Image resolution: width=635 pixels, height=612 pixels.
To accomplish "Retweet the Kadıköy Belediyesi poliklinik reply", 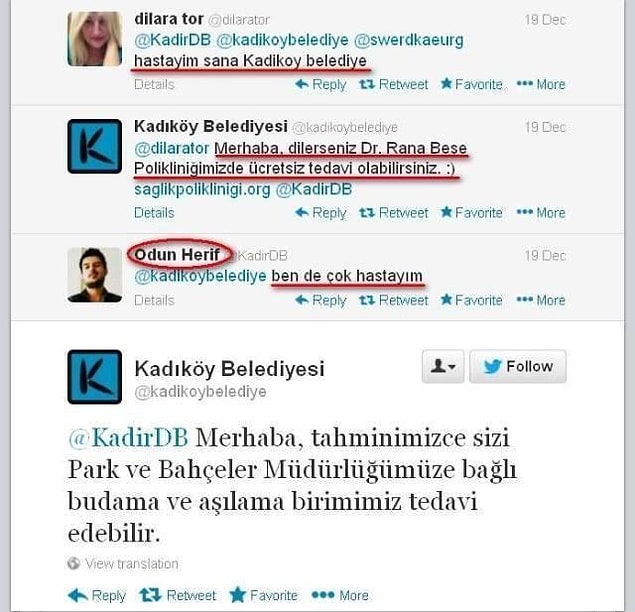I will click(x=394, y=213).
